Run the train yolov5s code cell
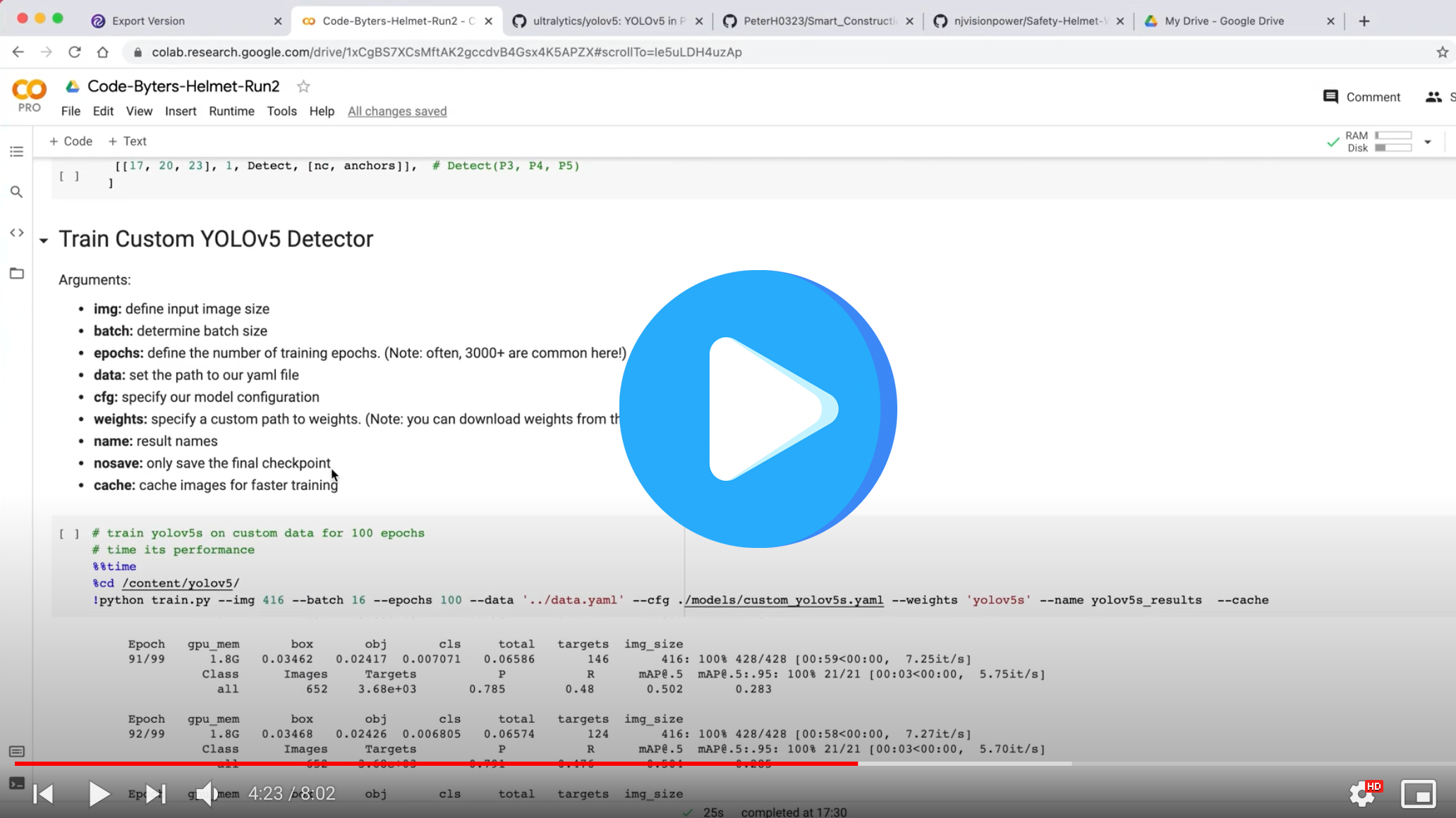Image resolution: width=1456 pixels, height=818 pixels. point(69,534)
